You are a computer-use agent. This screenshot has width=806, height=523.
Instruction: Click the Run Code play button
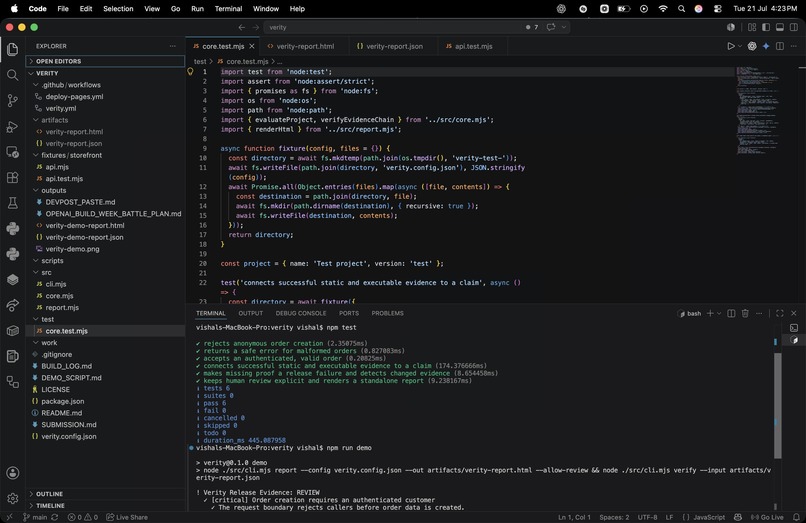point(730,46)
